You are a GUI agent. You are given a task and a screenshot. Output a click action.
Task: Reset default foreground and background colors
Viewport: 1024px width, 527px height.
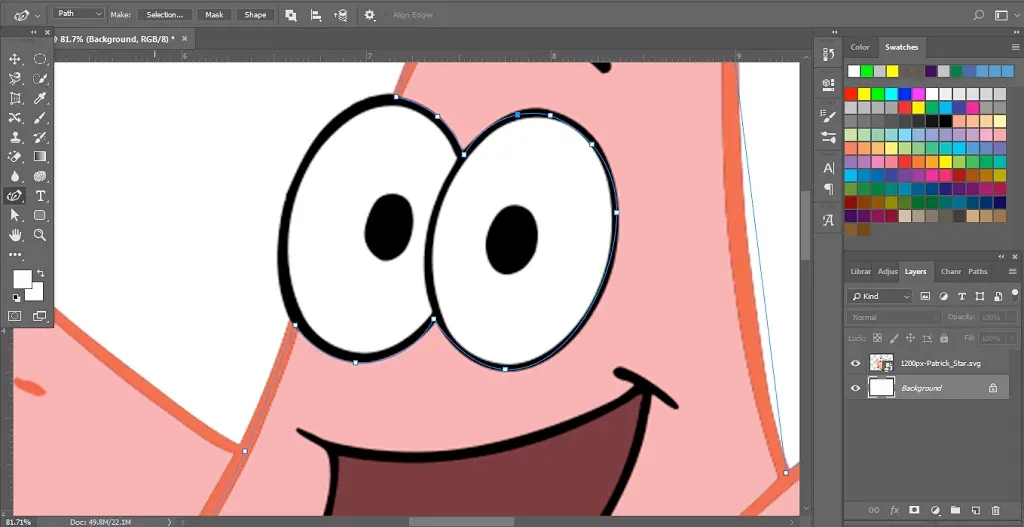(16, 298)
